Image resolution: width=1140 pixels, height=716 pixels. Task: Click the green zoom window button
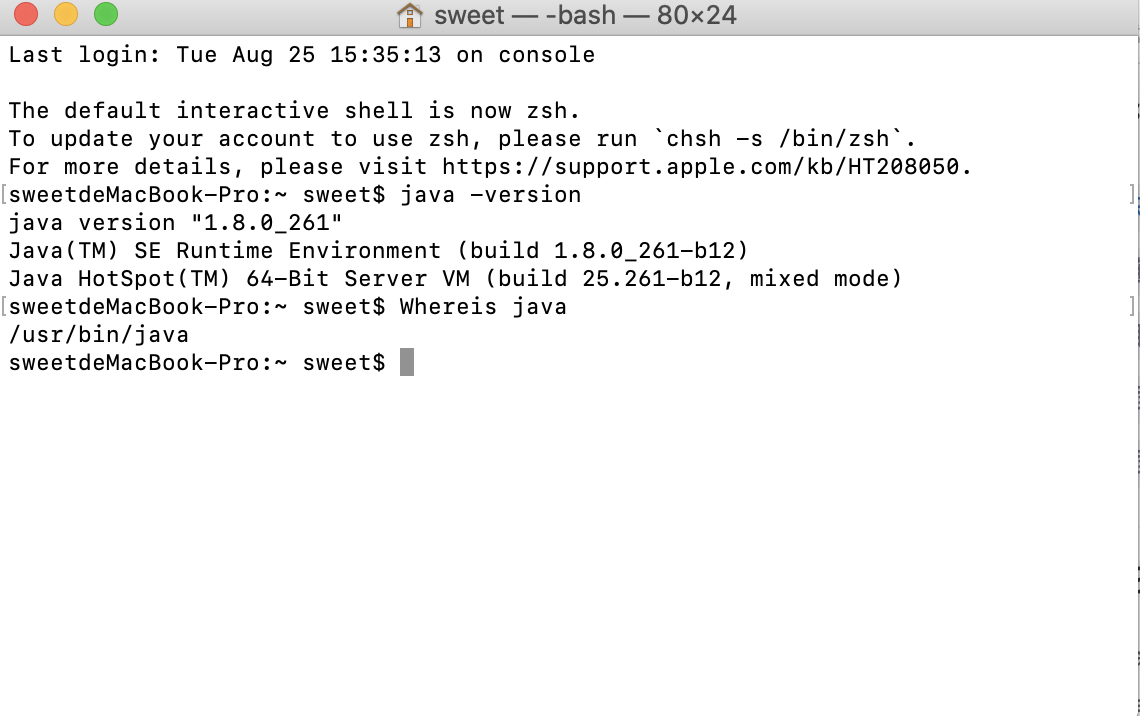coord(106,14)
